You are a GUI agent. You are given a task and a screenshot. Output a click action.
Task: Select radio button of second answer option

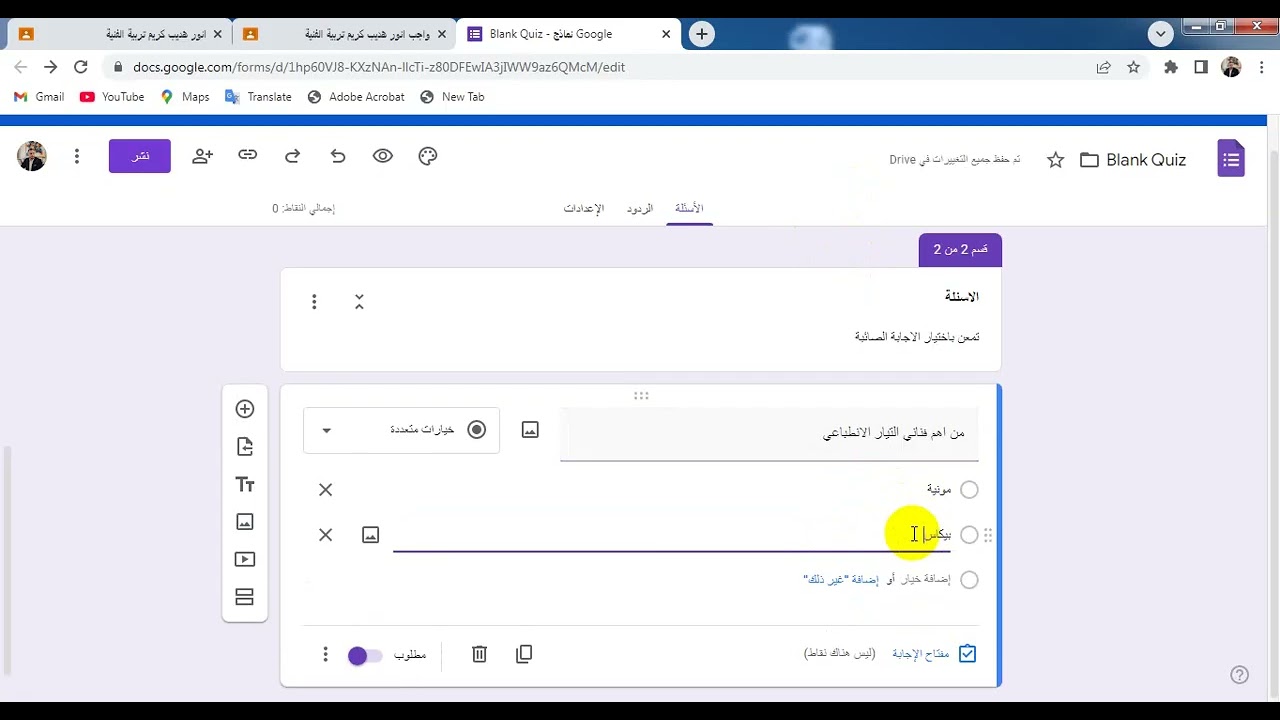[x=969, y=535]
